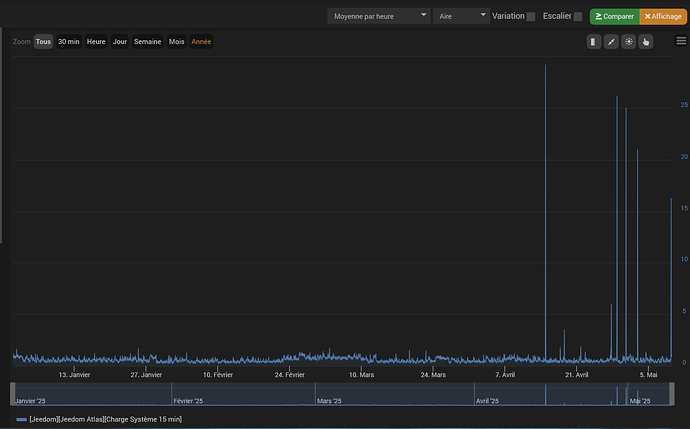Toggle the pointer tooltip button with the hand icon

pyautogui.click(x=646, y=42)
